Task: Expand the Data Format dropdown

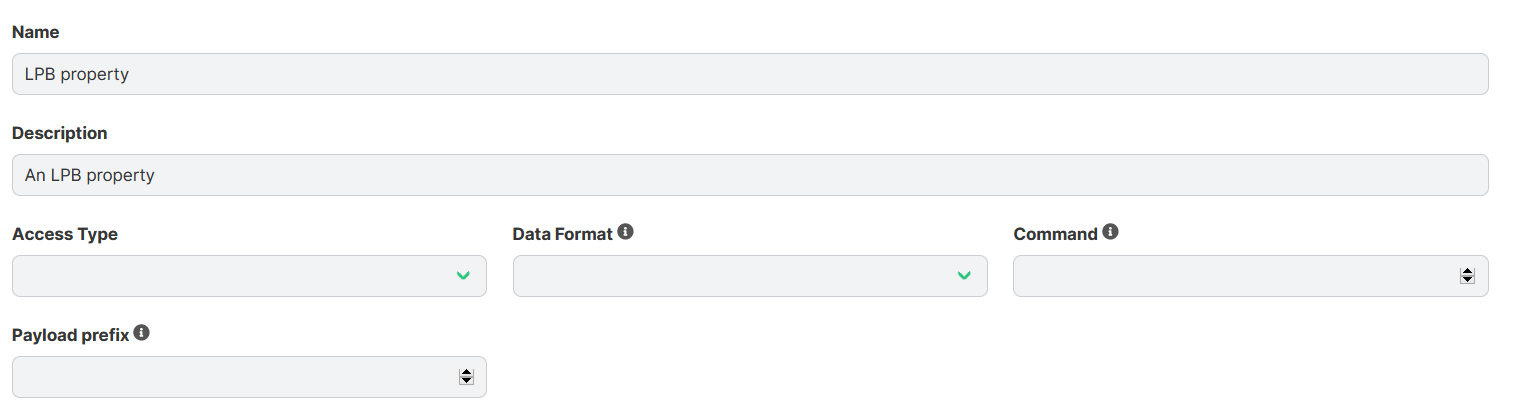Action: click(750, 276)
